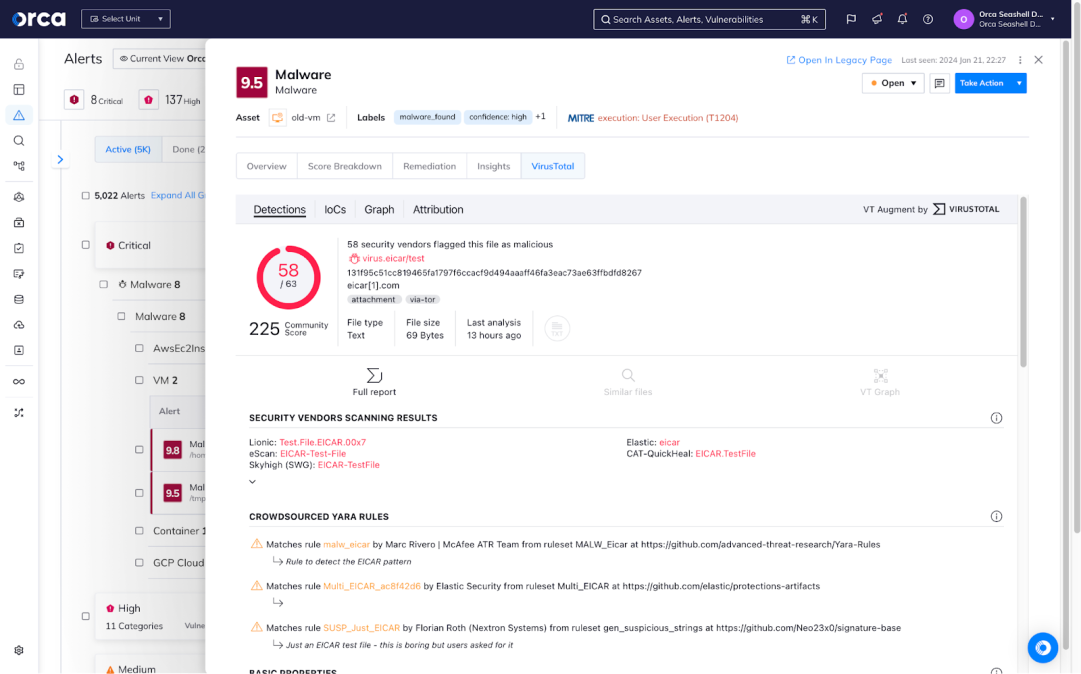Check the 9.8 alert row checkbox
Screen dimensions: 1081x674
click(x=139, y=449)
